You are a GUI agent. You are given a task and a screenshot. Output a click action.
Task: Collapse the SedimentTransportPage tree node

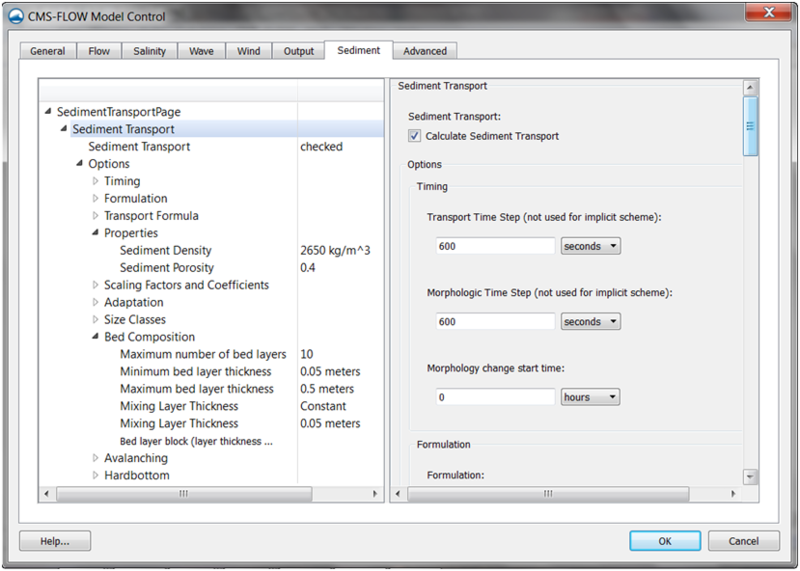tap(48, 111)
